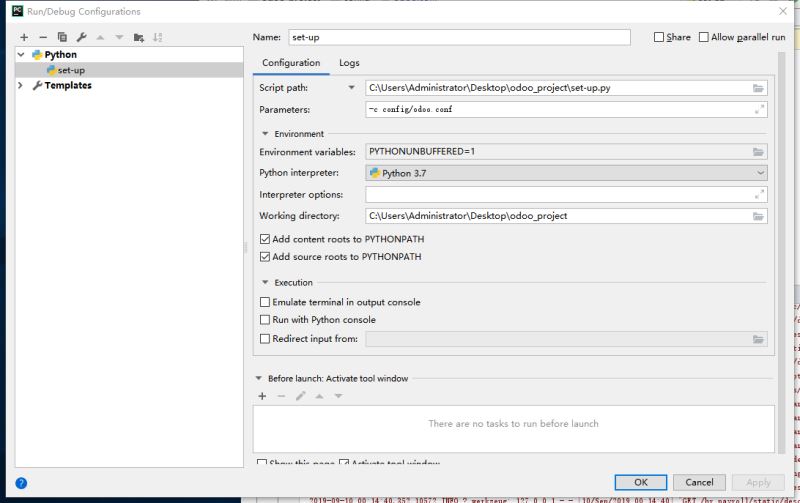Switch to the Configuration tab
The image size is (800, 503).
click(x=291, y=63)
